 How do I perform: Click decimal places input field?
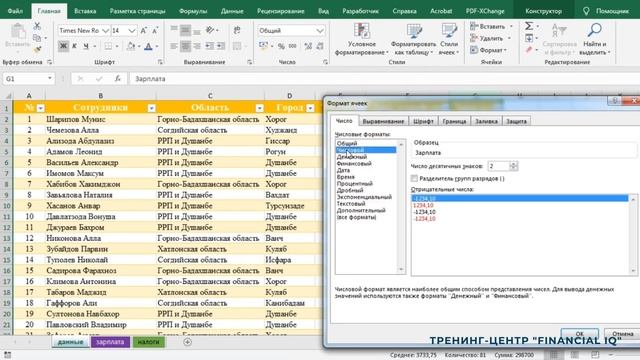tap(499, 166)
